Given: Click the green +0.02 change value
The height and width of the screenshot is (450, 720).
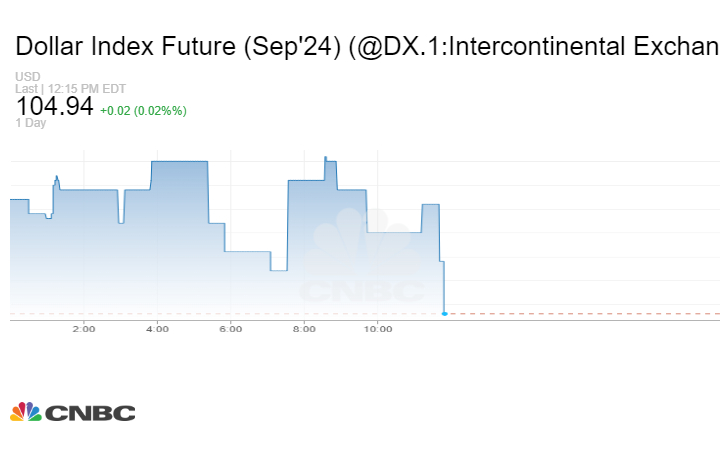Looking at the screenshot, I should tap(142, 110).
